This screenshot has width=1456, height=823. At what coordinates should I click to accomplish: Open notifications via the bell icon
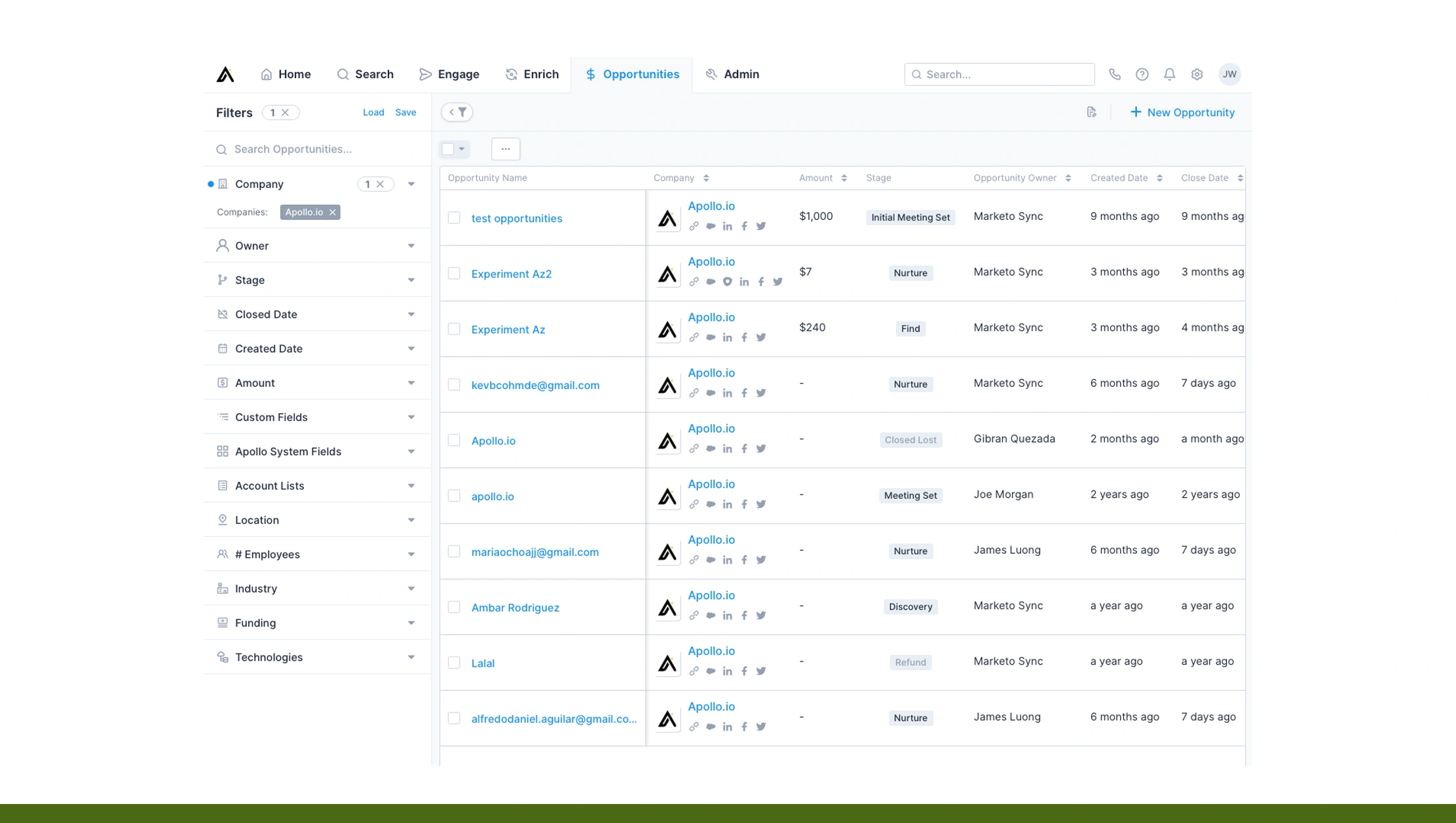point(1170,74)
